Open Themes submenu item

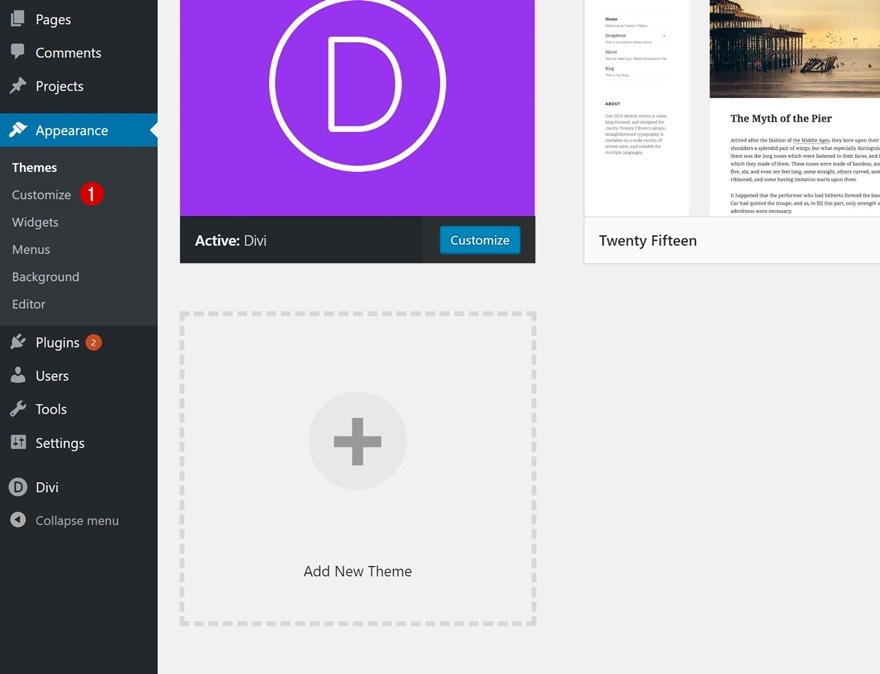(x=34, y=167)
